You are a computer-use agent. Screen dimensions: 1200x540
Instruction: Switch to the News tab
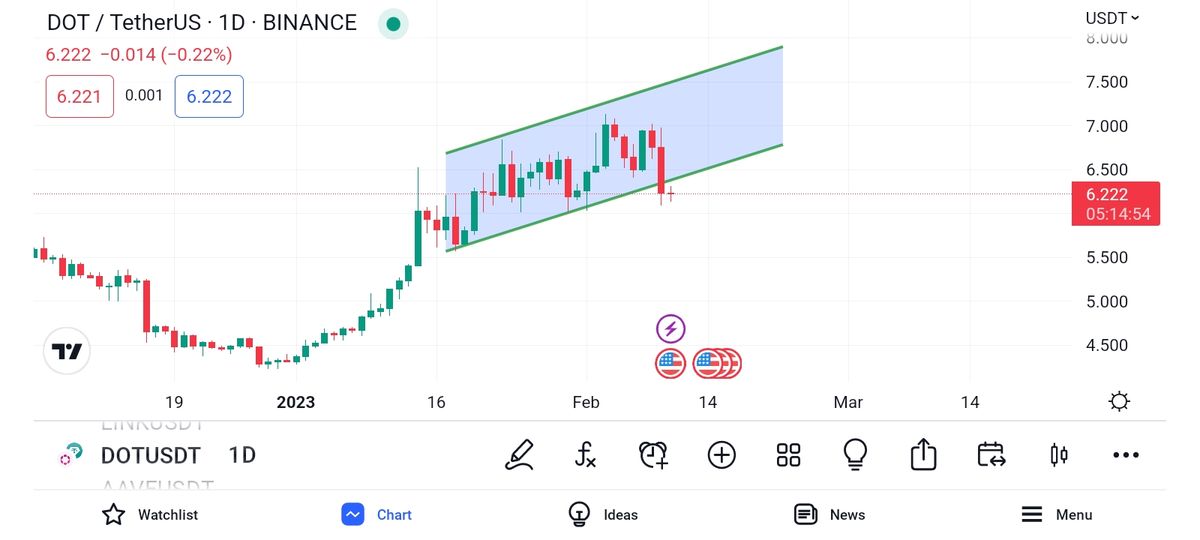pyautogui.click(x=829, y=514)
